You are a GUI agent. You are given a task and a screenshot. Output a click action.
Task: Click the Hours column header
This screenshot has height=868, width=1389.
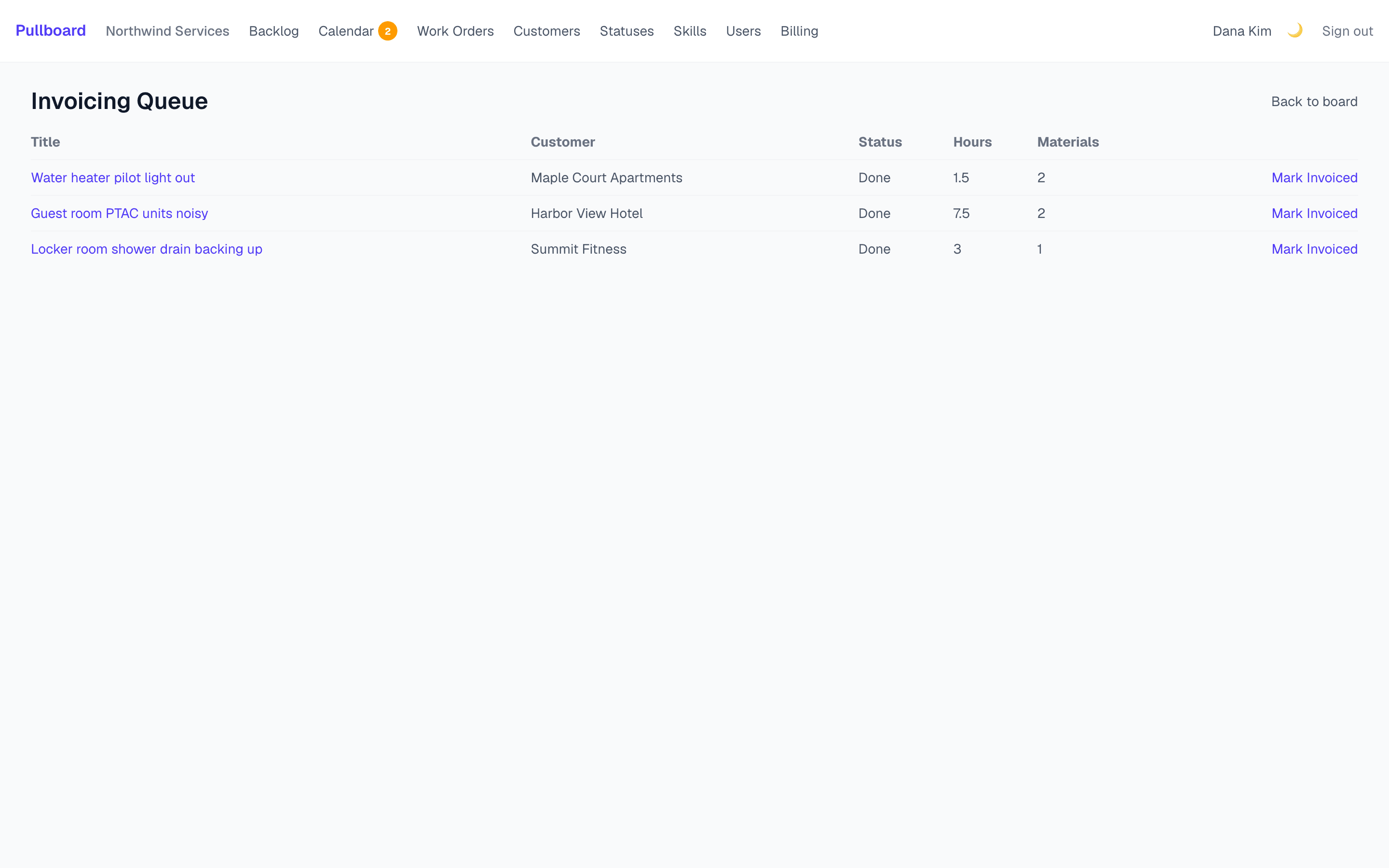(x=972, y=142)
